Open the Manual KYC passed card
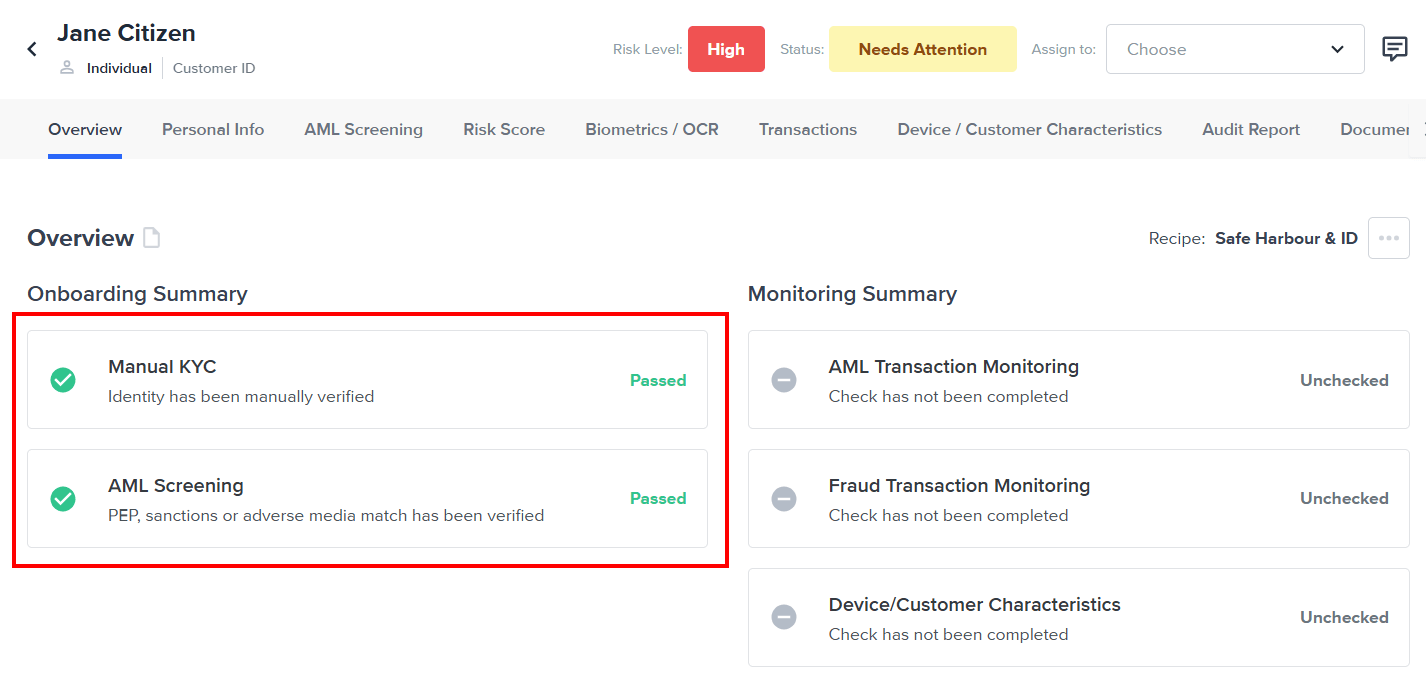The height and width of the screenshot is (690, 1426). pos(367,380)
